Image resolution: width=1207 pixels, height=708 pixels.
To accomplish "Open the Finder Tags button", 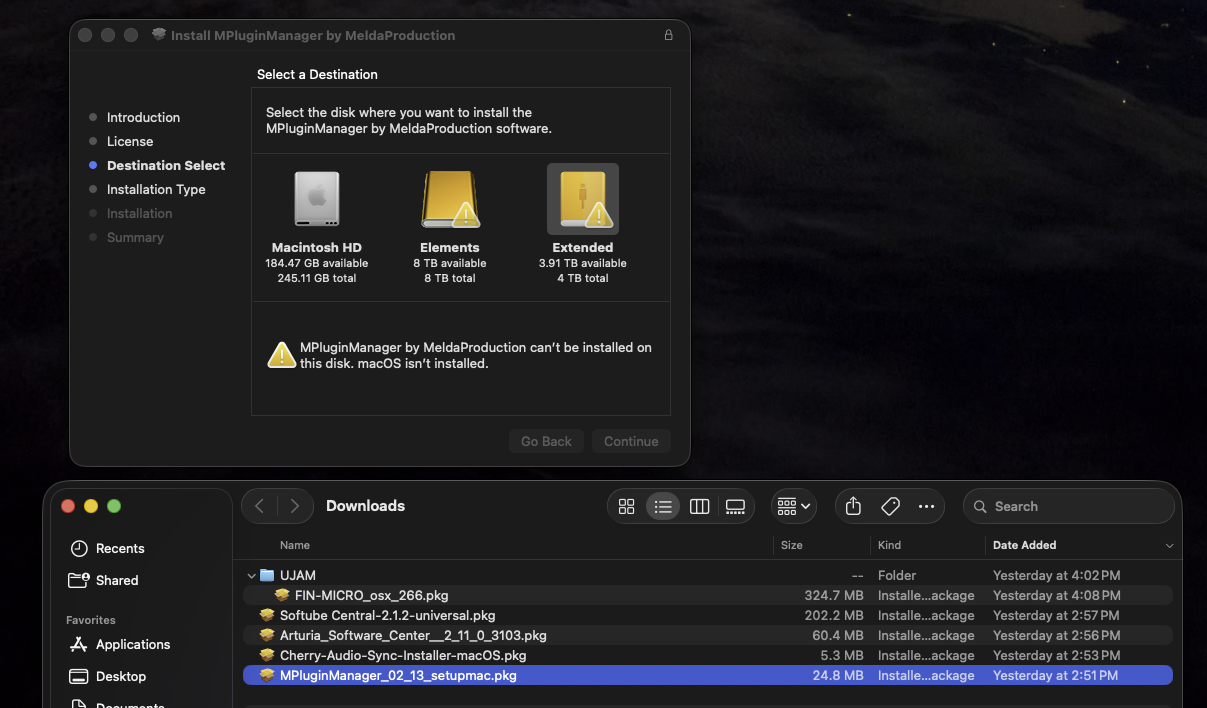I will [890, 506].
